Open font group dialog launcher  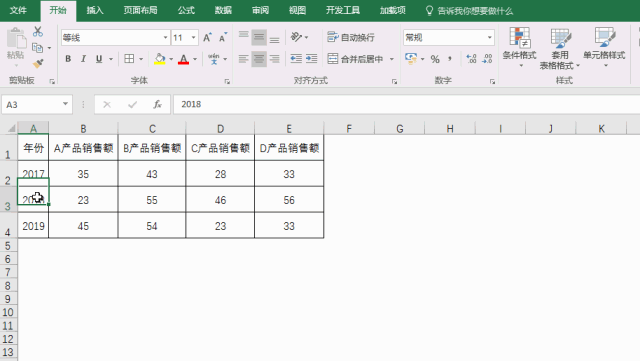[x=227, y=82]
